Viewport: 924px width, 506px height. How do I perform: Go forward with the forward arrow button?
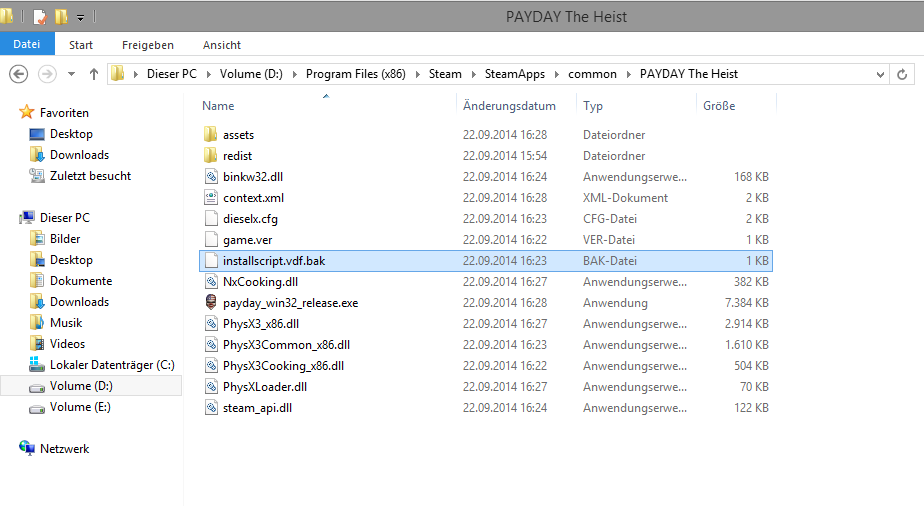47,74
